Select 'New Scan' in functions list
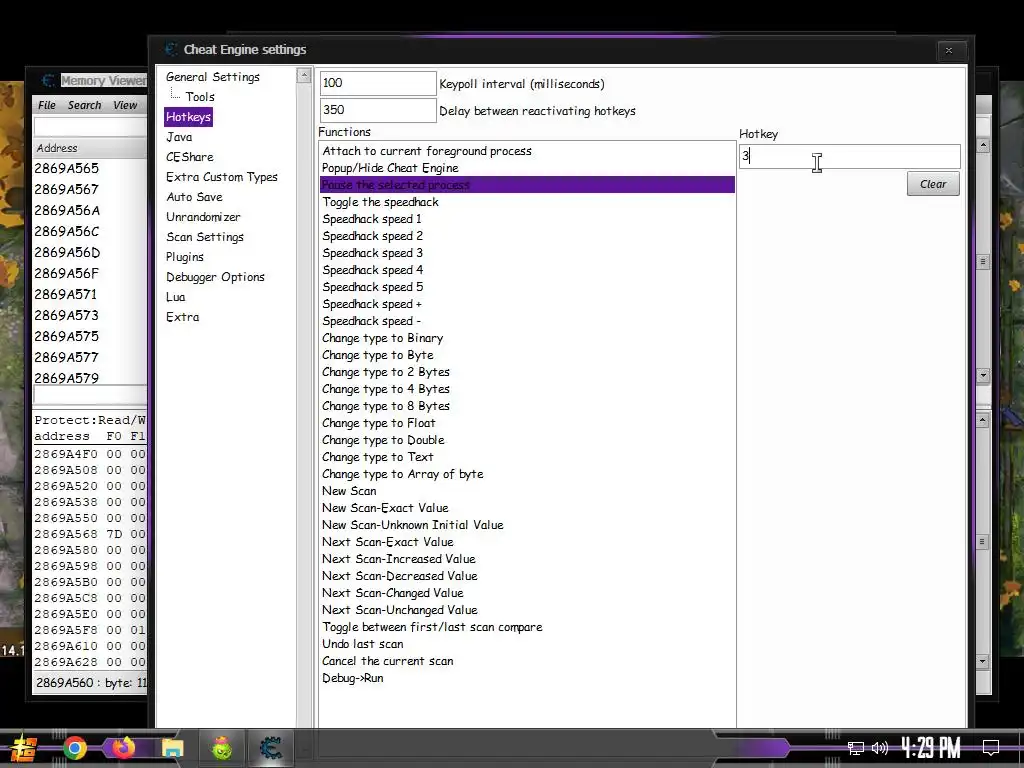Screen dimensions: 1024x768 coord(527,490)
